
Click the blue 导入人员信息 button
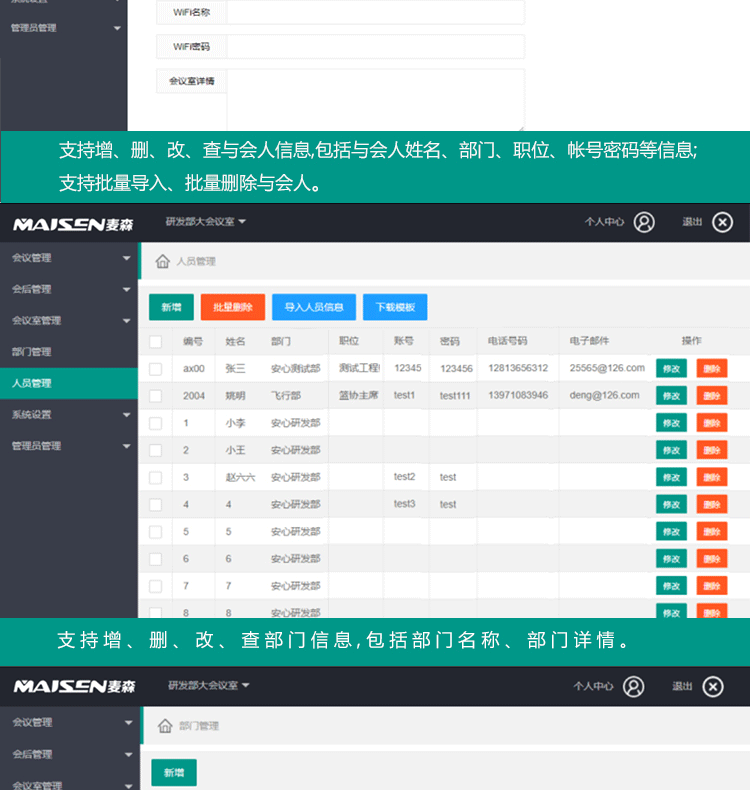(313, 307)
